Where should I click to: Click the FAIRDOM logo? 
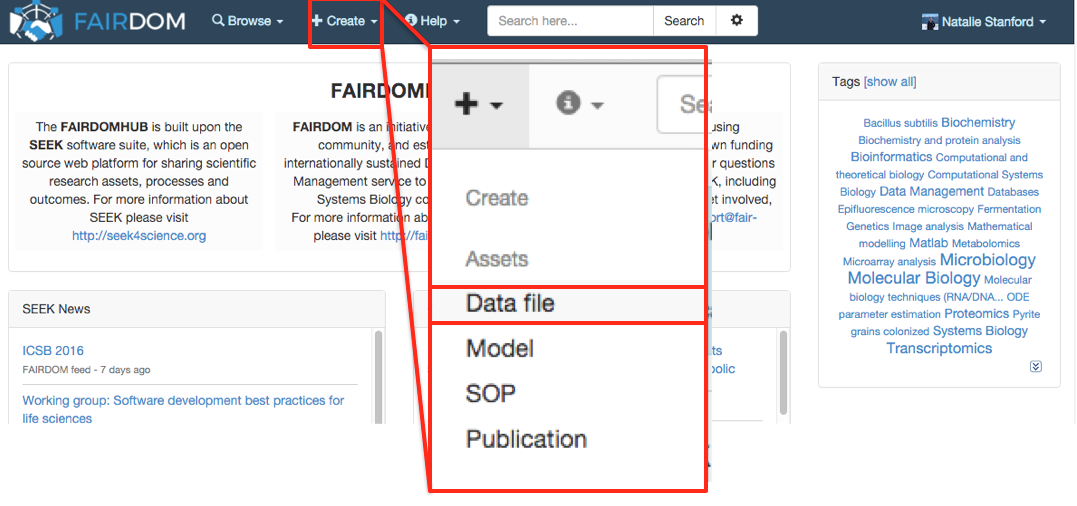tap(98, 21)
